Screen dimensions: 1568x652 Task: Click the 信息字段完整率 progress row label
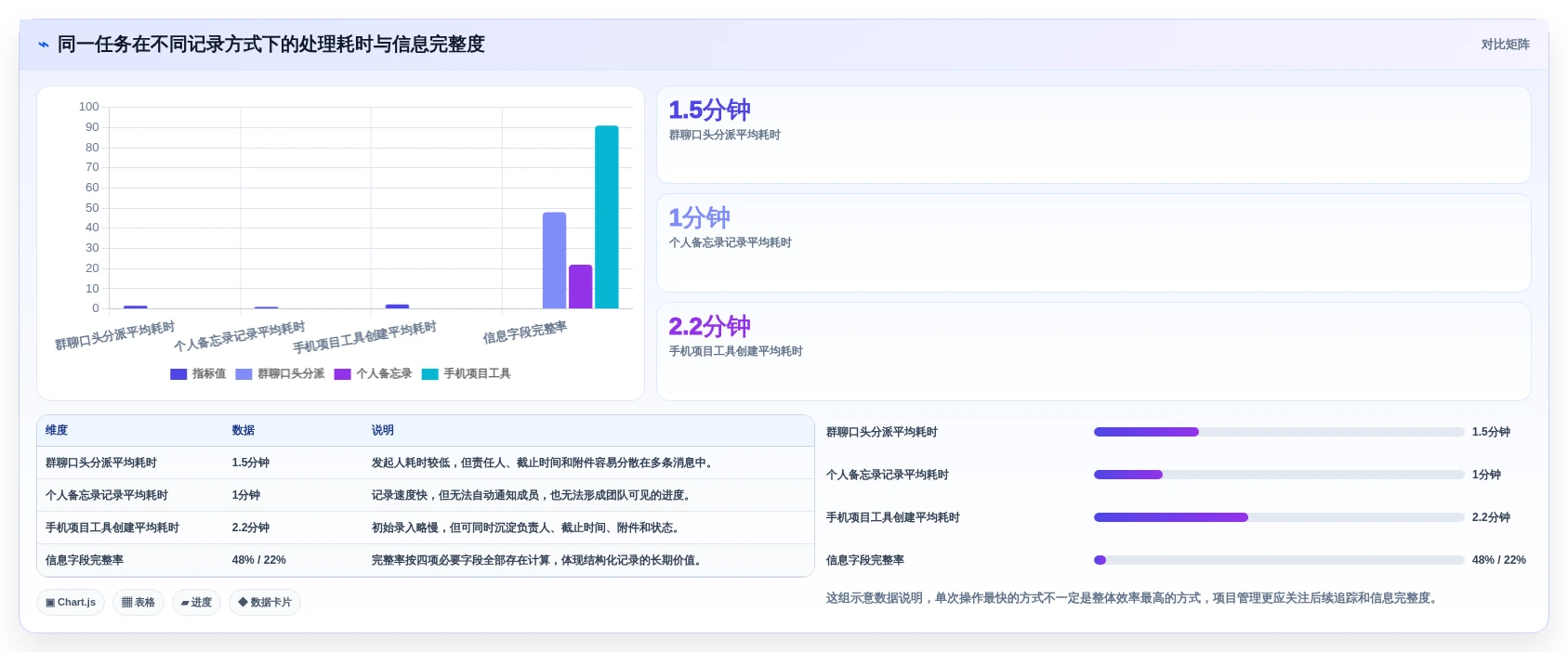(x=865, y=560)
